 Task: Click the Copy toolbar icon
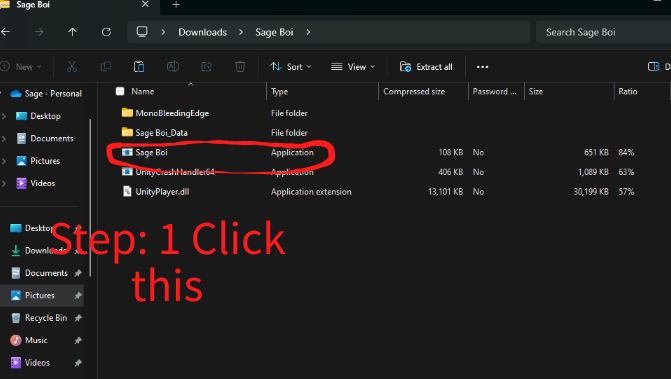105,66
